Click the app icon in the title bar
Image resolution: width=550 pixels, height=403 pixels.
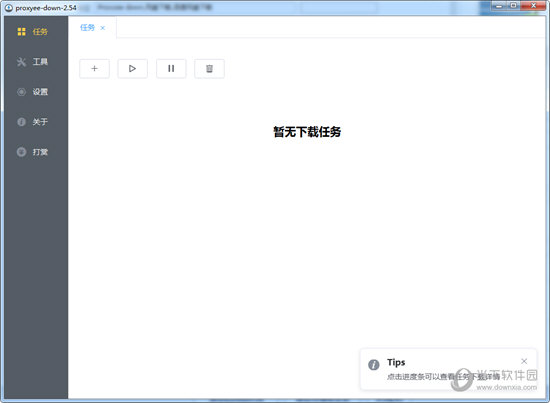(9, 8)
